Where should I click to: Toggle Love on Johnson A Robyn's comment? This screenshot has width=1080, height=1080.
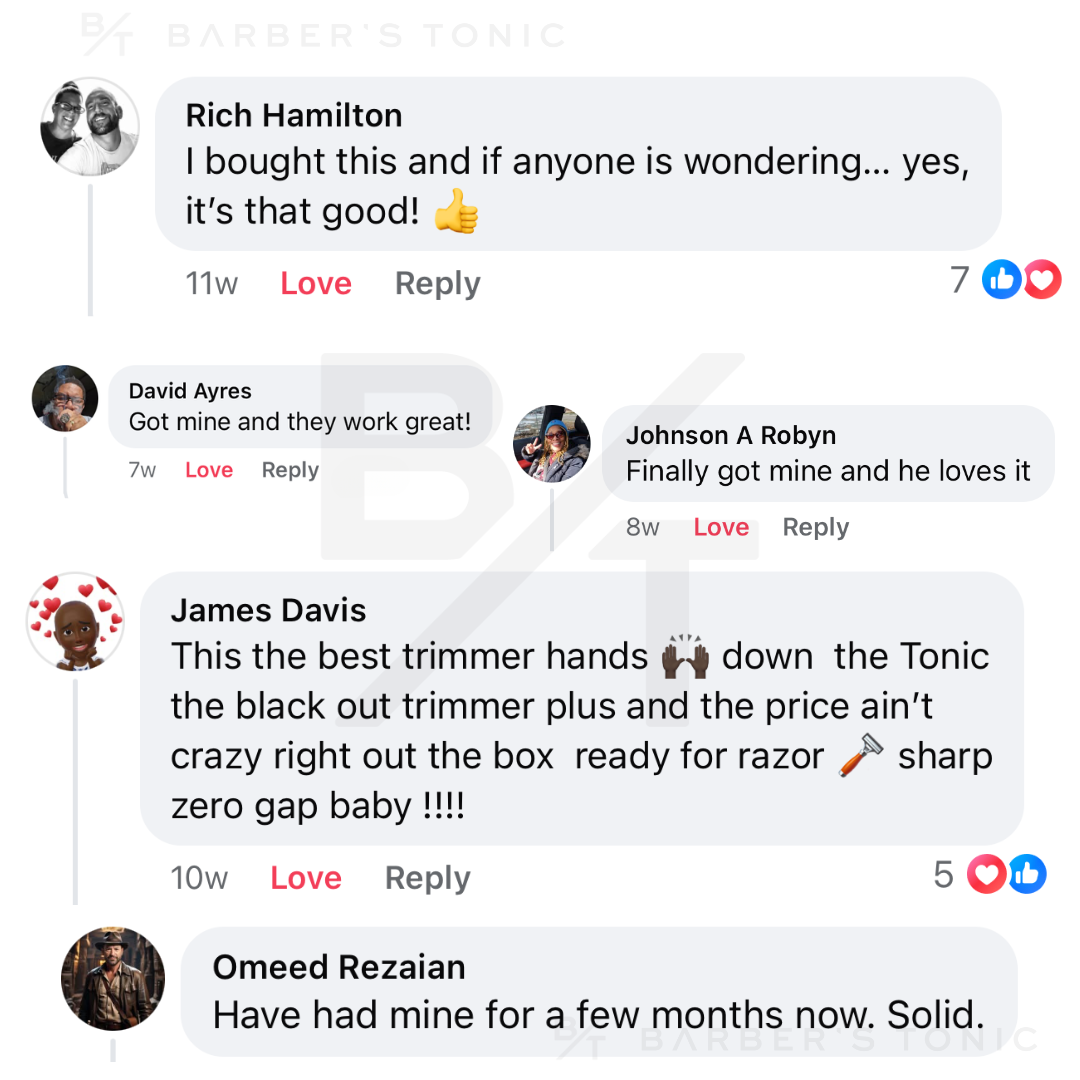(x=721, y=527)
